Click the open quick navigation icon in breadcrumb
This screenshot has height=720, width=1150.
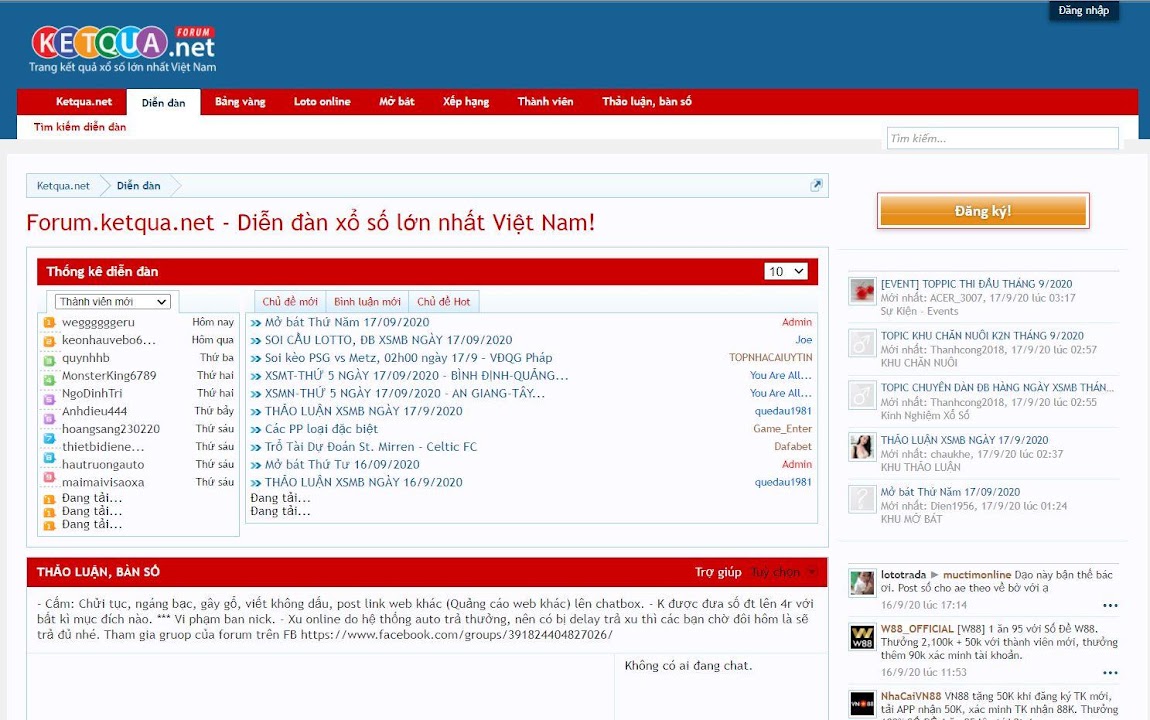point(816,185)
